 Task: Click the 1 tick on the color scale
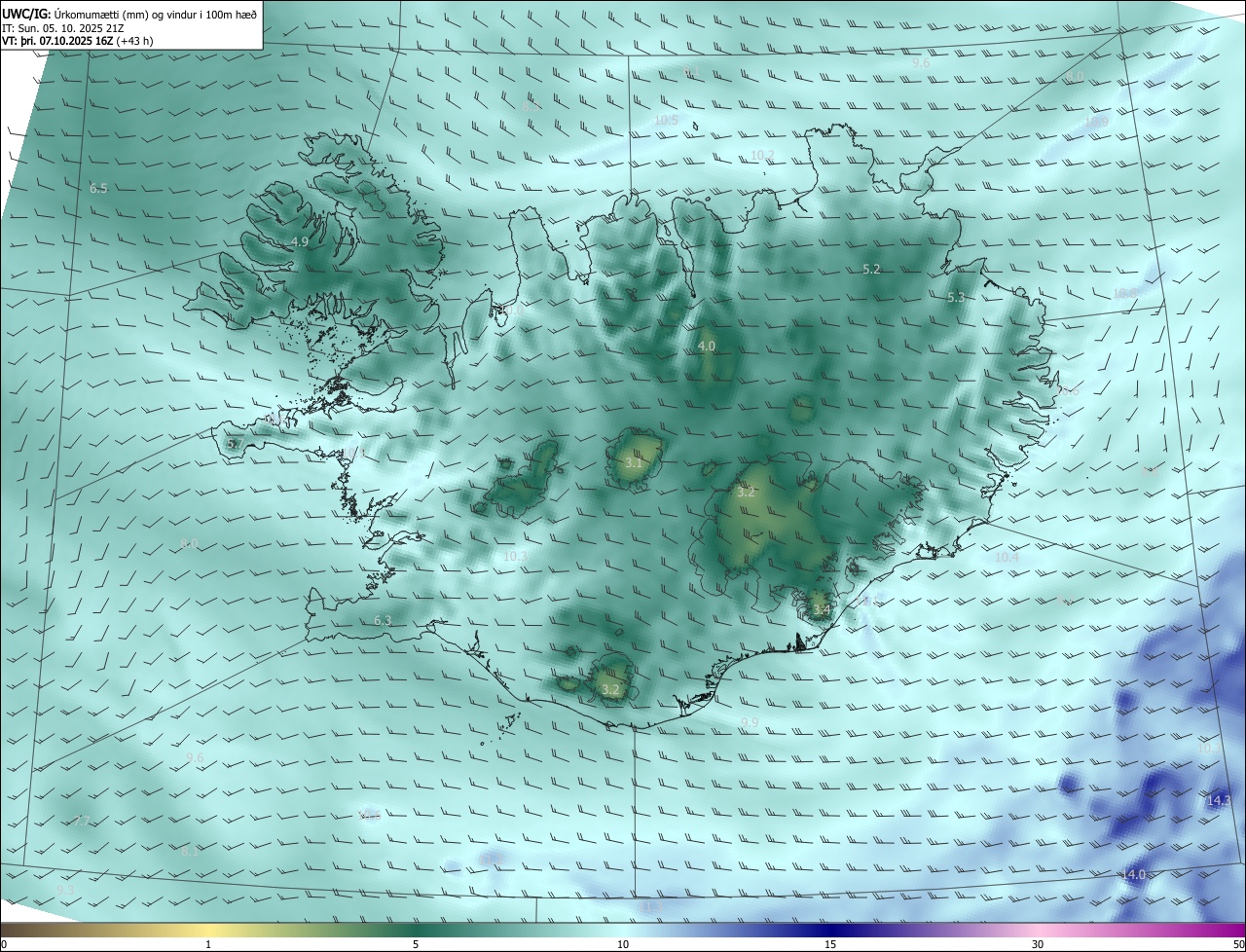(208, 944)
